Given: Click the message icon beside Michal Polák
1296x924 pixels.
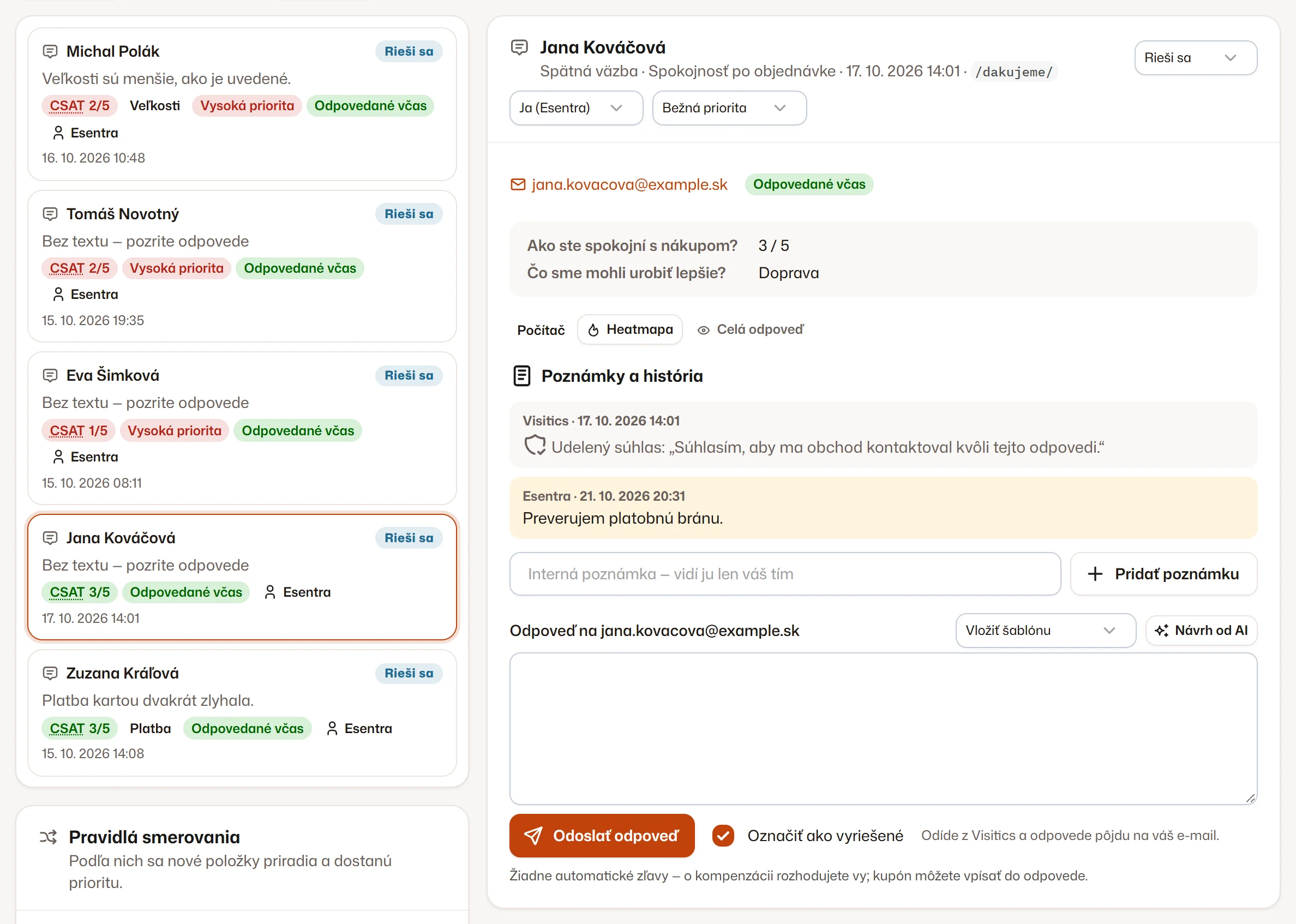Looking at the screenshot, I should coord(50,52).
